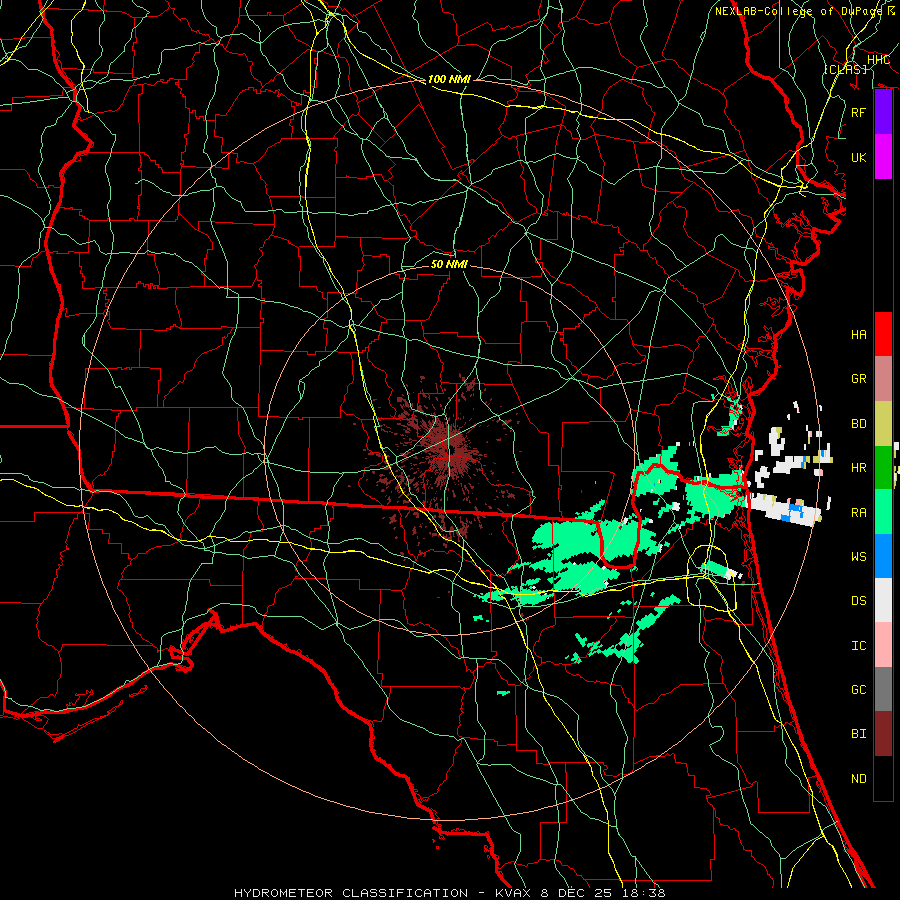Image resolution: width=900 pixels, height=900 pixels.
Task: Click the BI dark red legend swatch
Action: (x=883, y=734)
